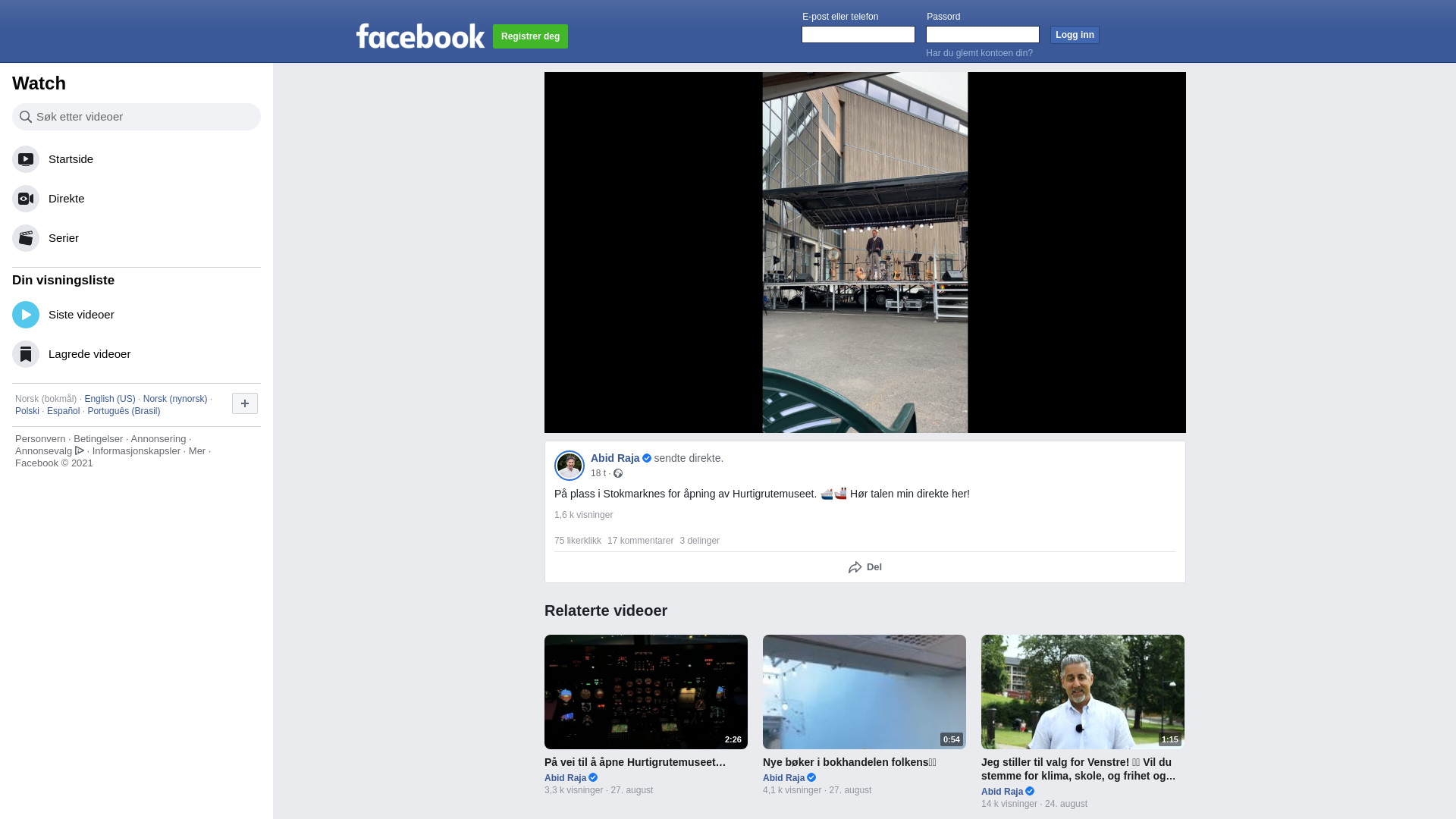1456x819 pixels.
Task: Click the public globe icon under the post
Action: click(618, 473)
